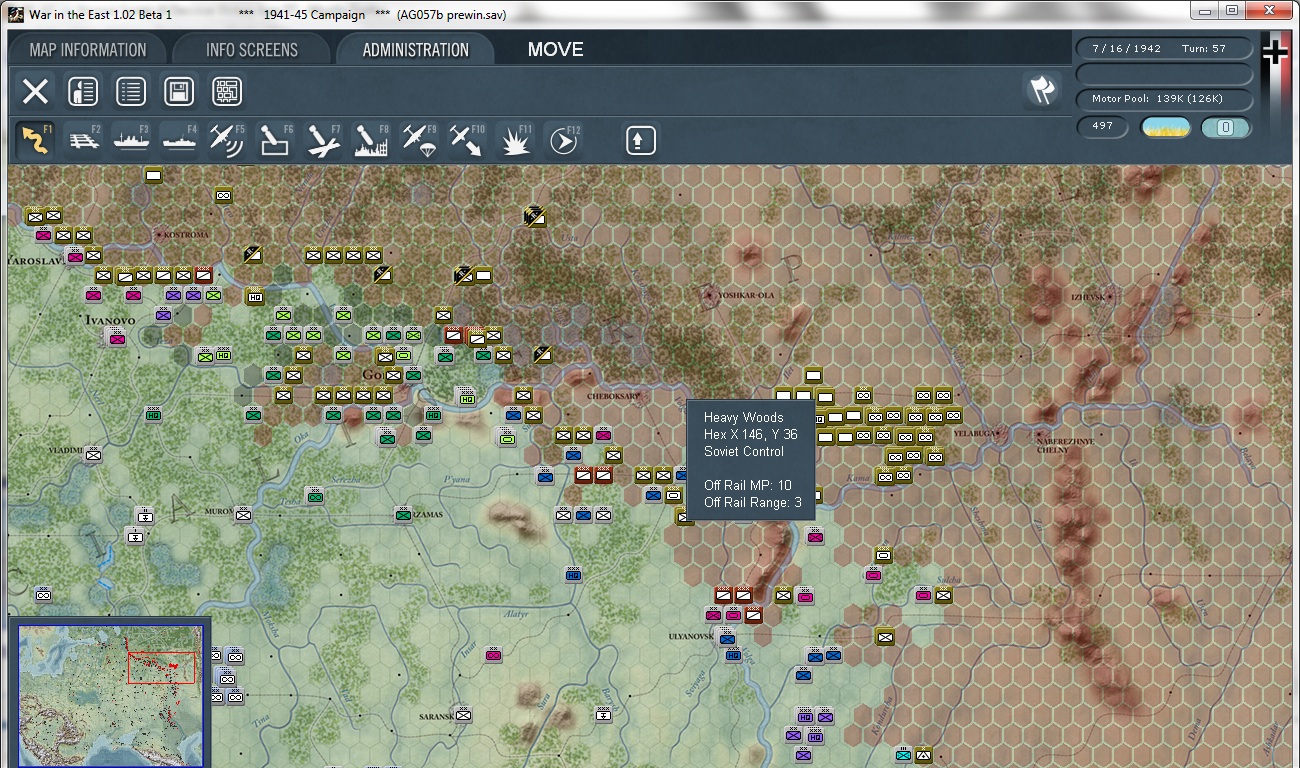Click the Saransk city label
Screen dimensions: 1300x768
(x=436, y=718)
